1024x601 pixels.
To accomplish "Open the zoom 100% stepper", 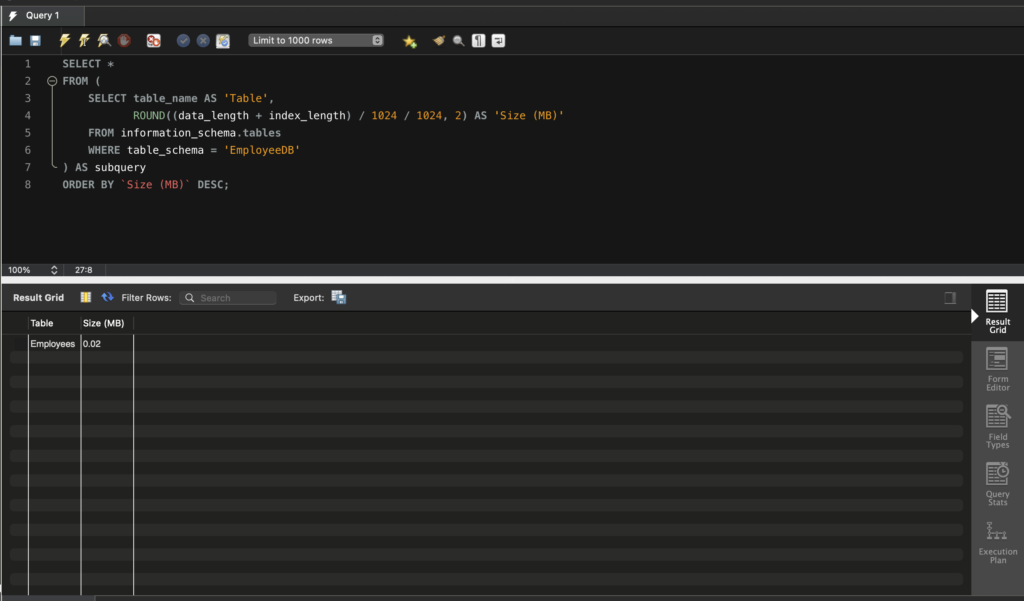I will (x=54, y=270).
